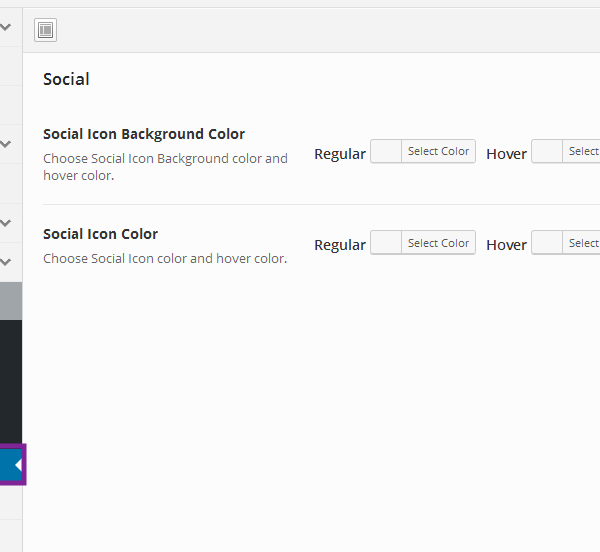
Task: Click Hover swatch for Social Icon Background Color
Action: click(x=547, y=151)
